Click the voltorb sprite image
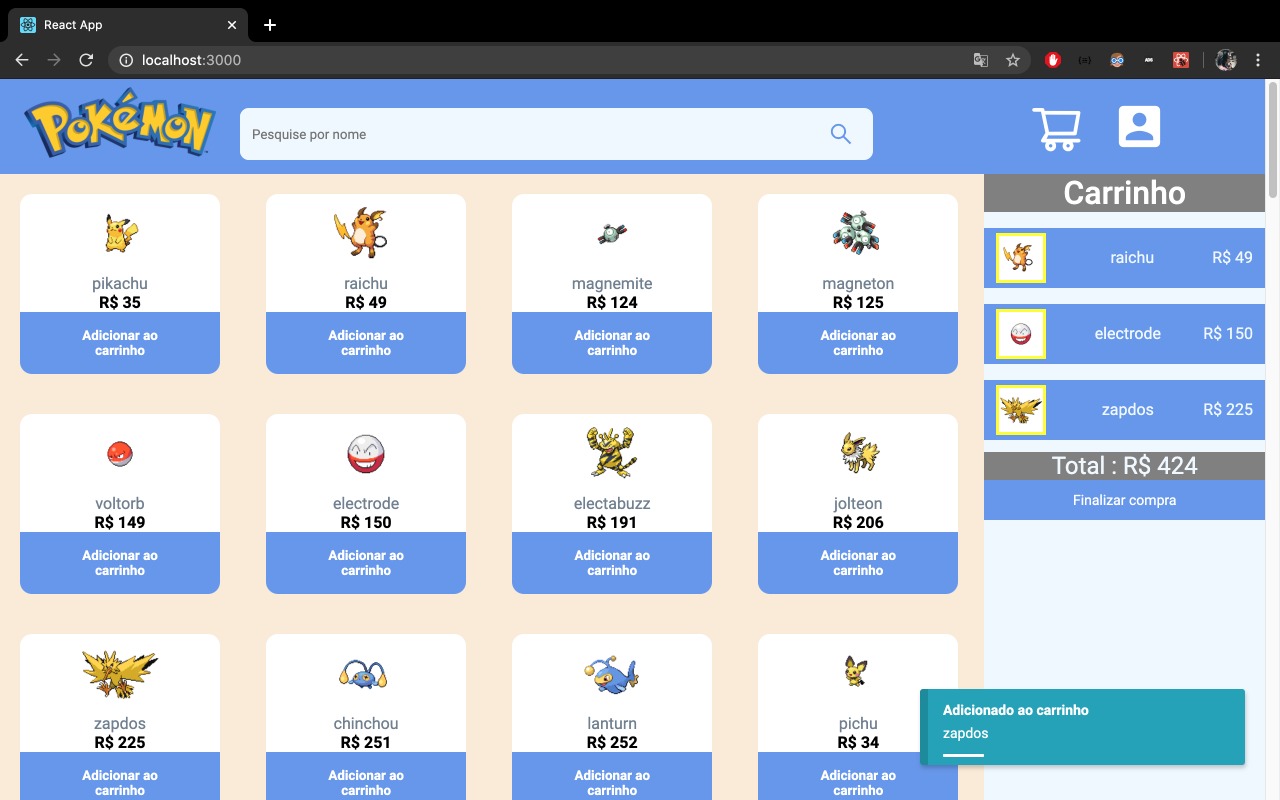This screenshot has width=1280, height=800. coord(120,454)
